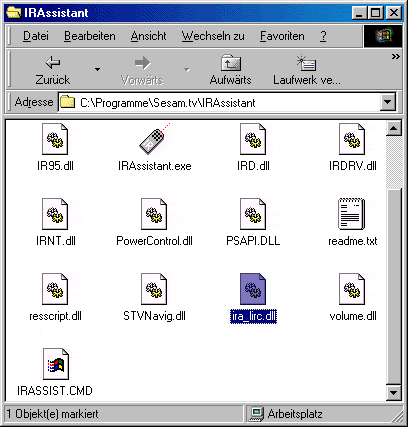The height and width of the screenshot is (427, 408).
Task: Click the scrollbar up arrow
Action: pyautogui.click(x=394, y=128)
